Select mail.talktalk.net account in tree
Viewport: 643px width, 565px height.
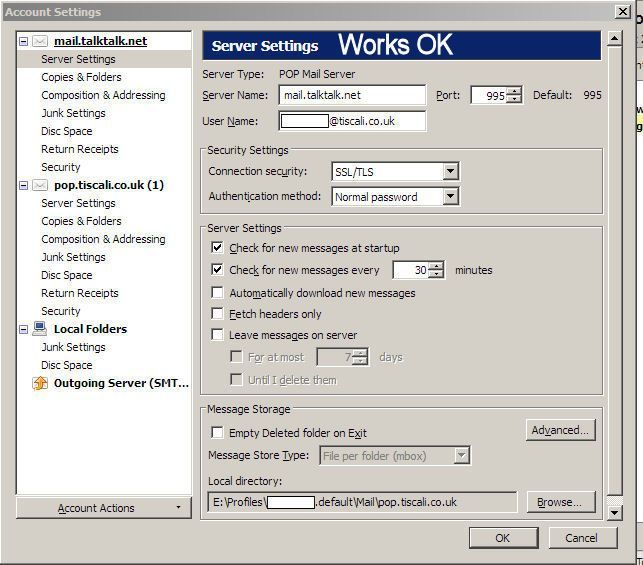click(100, 41)
